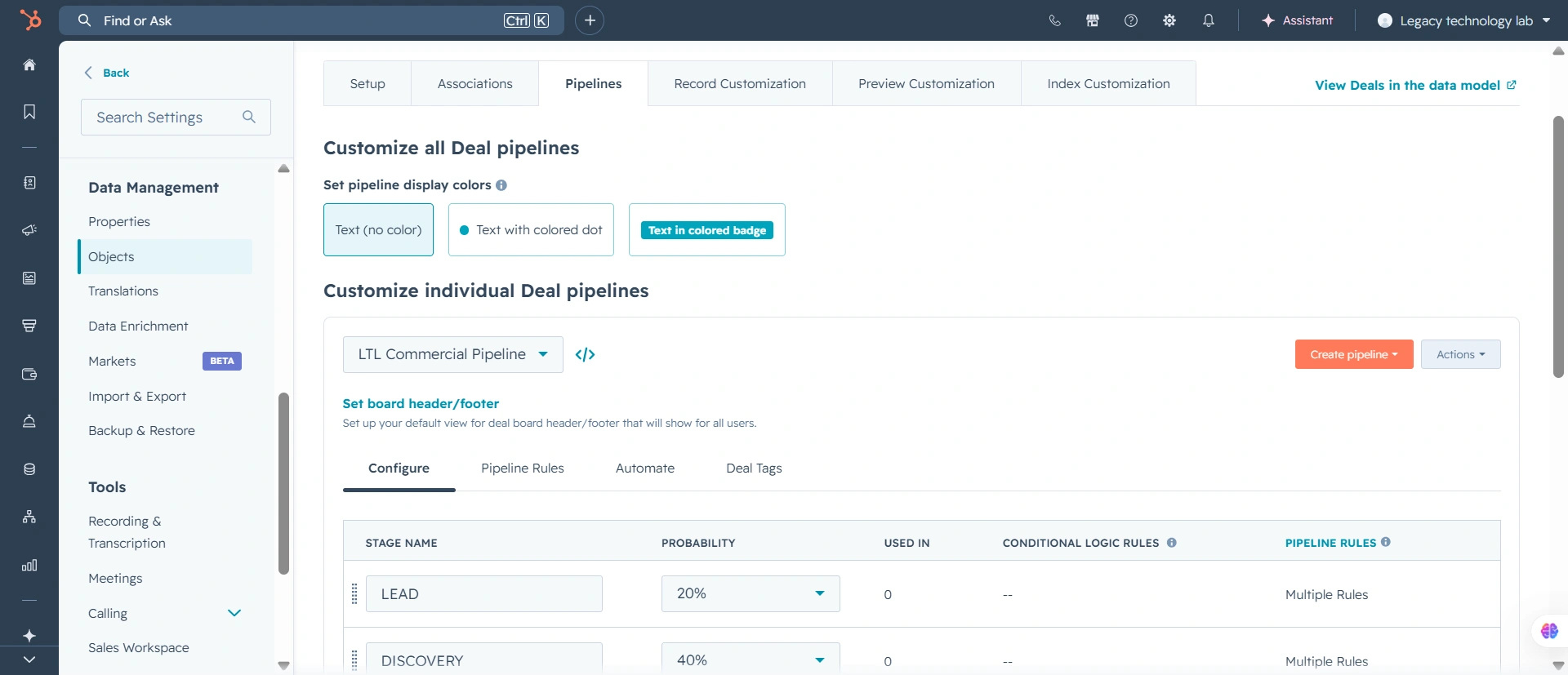
Task: Open Translations settings
Action: click(123, 291)
